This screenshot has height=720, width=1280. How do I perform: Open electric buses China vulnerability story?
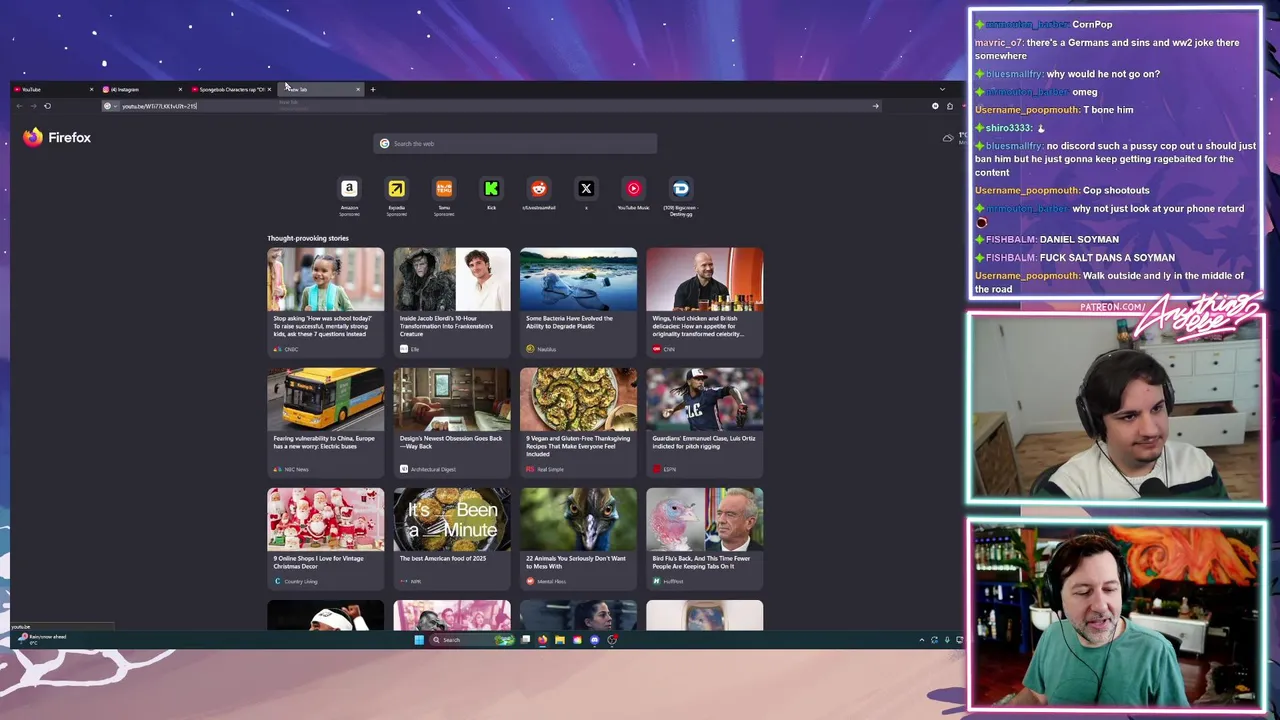coord(325,422)
